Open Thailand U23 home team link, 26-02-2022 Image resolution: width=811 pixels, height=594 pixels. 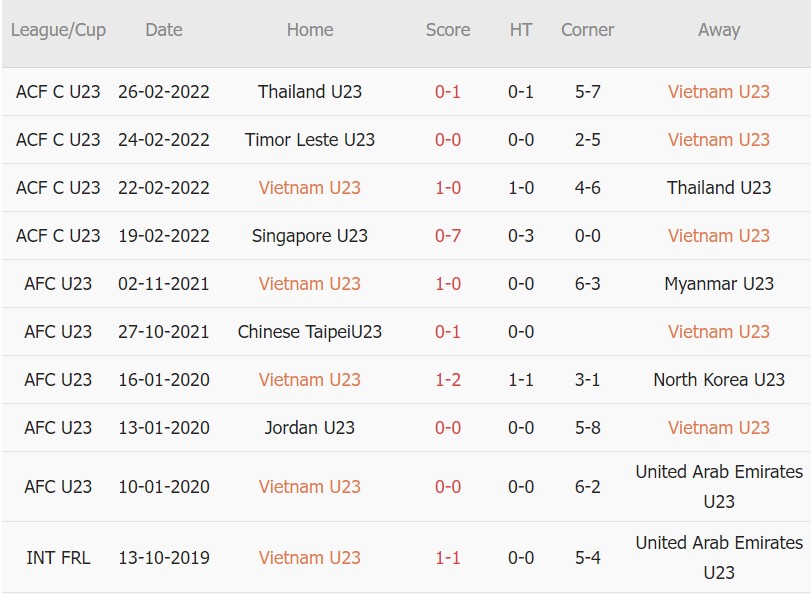pos(310,92)
